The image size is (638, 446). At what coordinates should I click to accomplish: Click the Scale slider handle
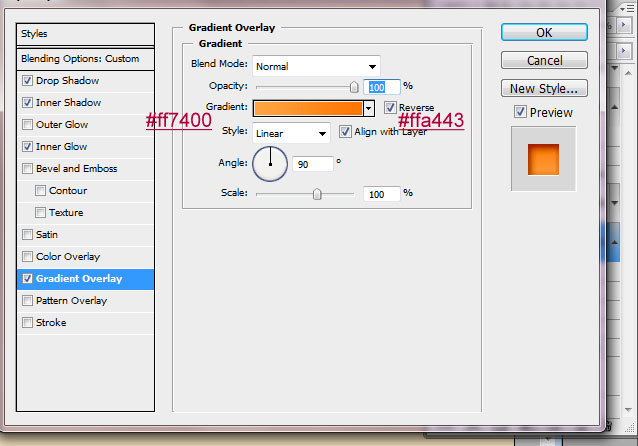(317, 194)
